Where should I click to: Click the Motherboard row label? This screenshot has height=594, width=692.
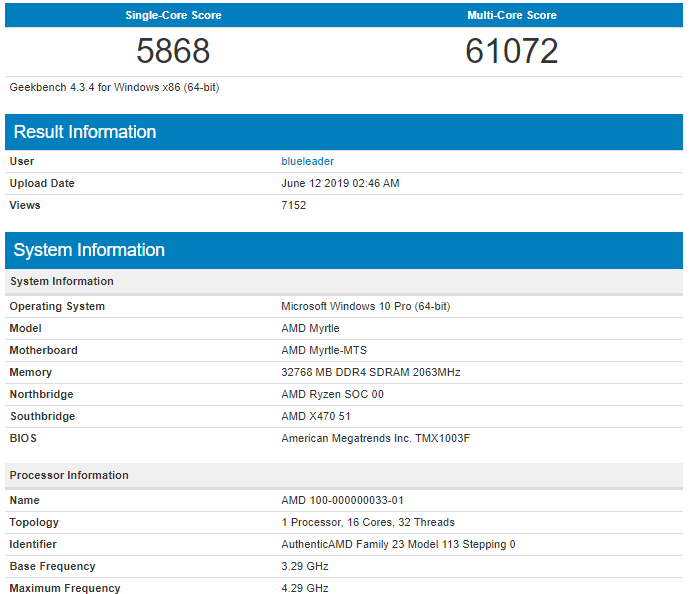point(44,350)
